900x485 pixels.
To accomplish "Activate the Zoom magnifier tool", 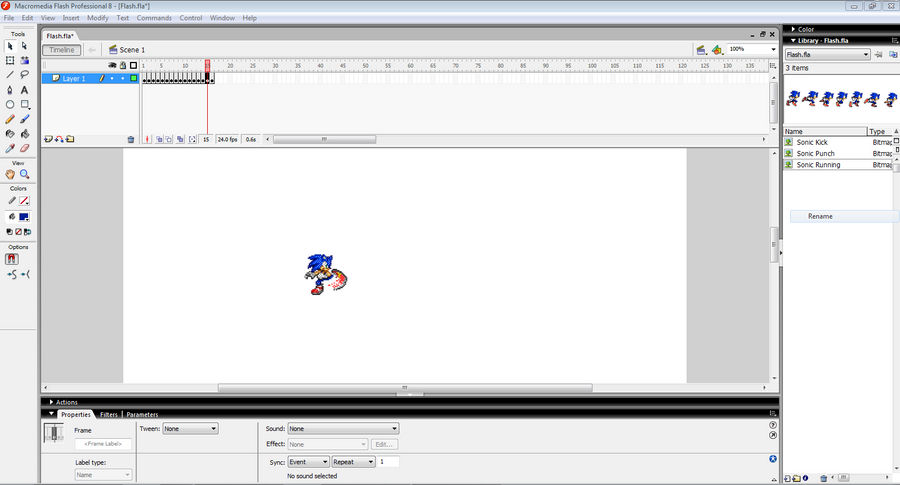I will [24, 174].
